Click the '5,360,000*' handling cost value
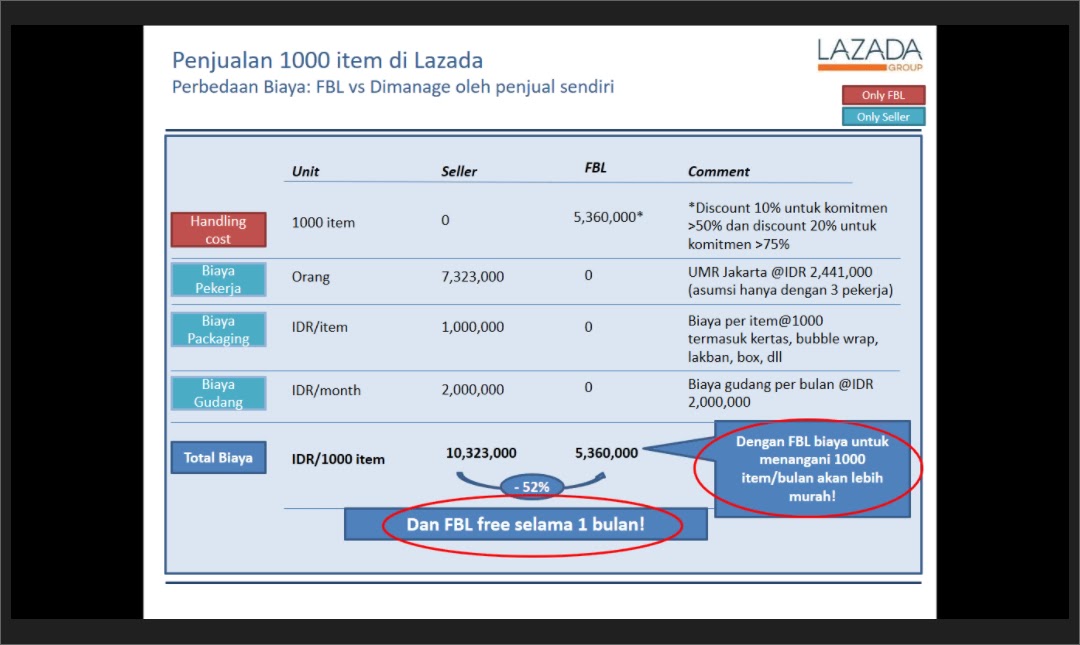This screenshot has width=1080, height=645. (608, 217)
